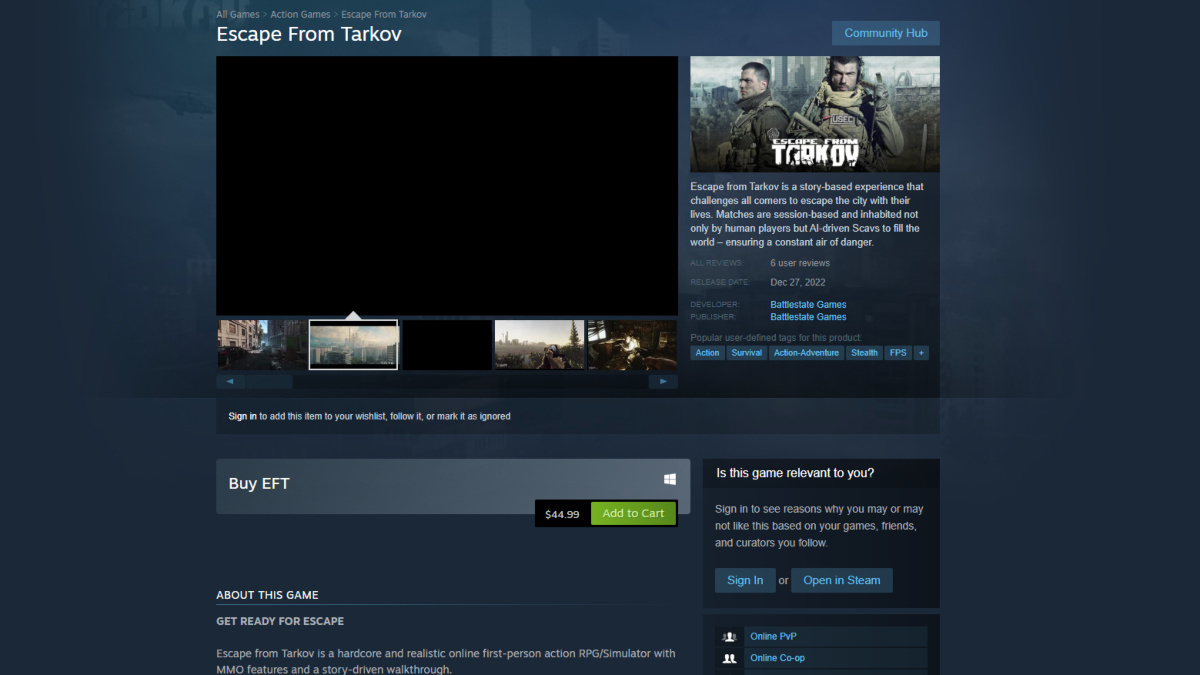Open the Online Co-op feature link
Viewport: 1200px width, 675px height.
point(777,659)
